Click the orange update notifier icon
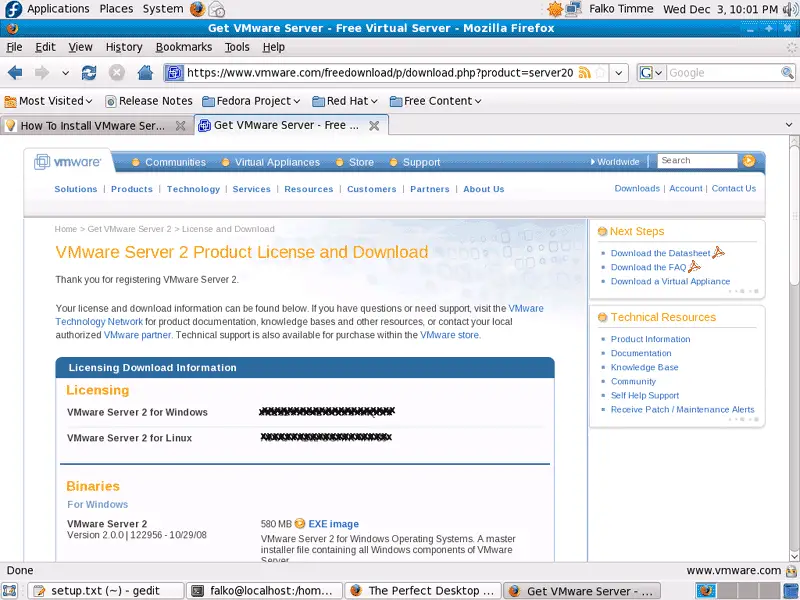 (555, 9)
